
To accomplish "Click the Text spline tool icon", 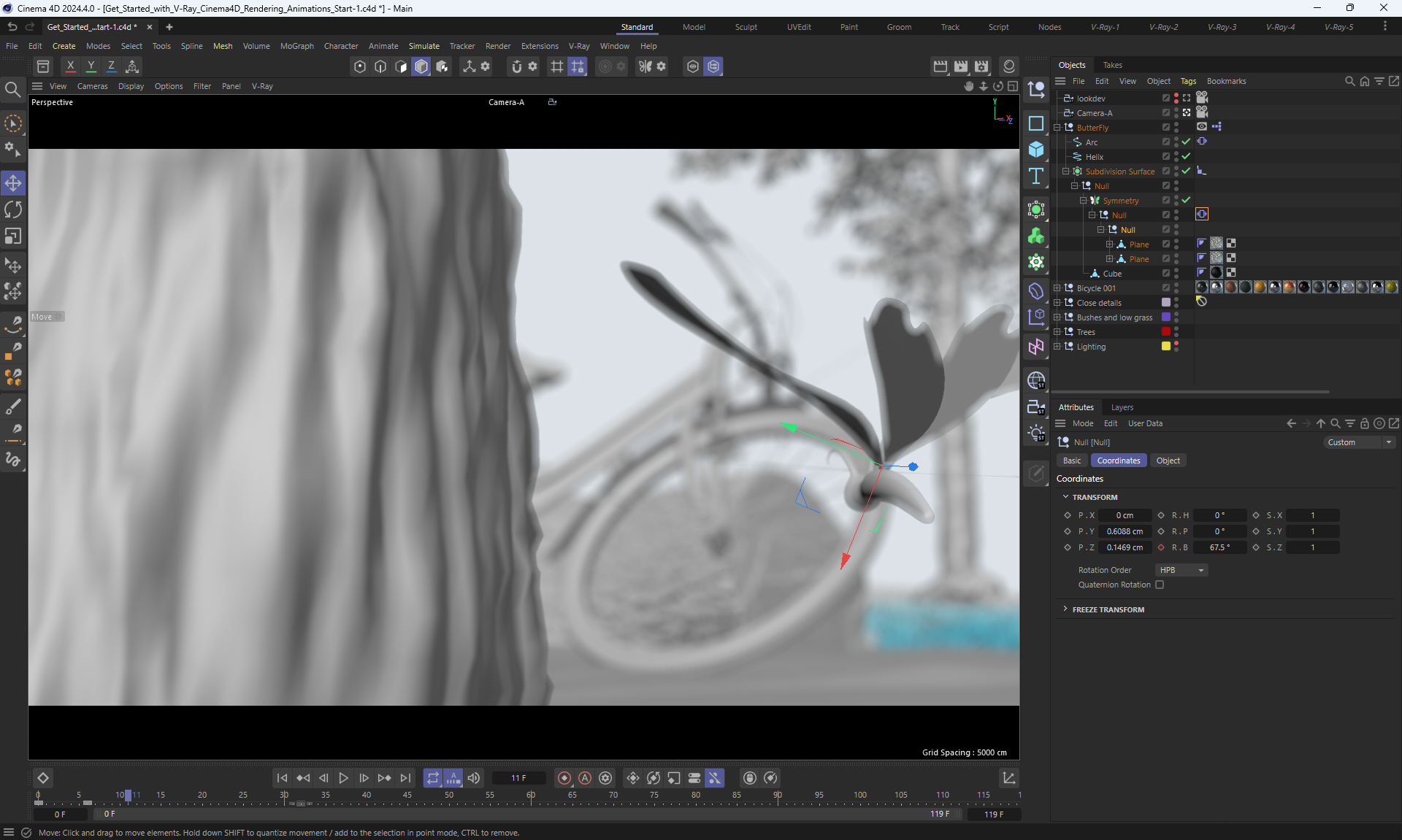I will pos(1035,176).
